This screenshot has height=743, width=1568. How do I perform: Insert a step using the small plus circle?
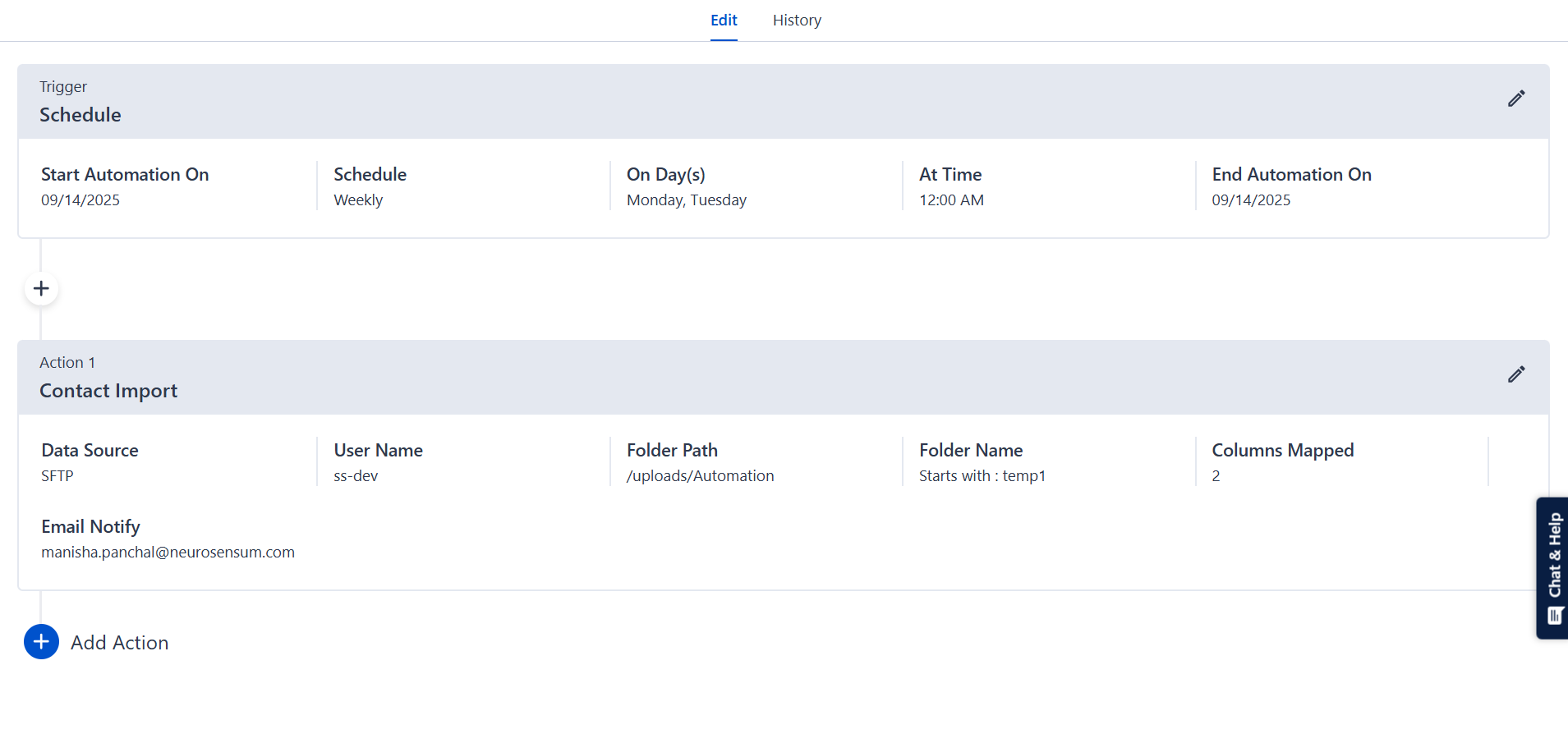point(41,289)
